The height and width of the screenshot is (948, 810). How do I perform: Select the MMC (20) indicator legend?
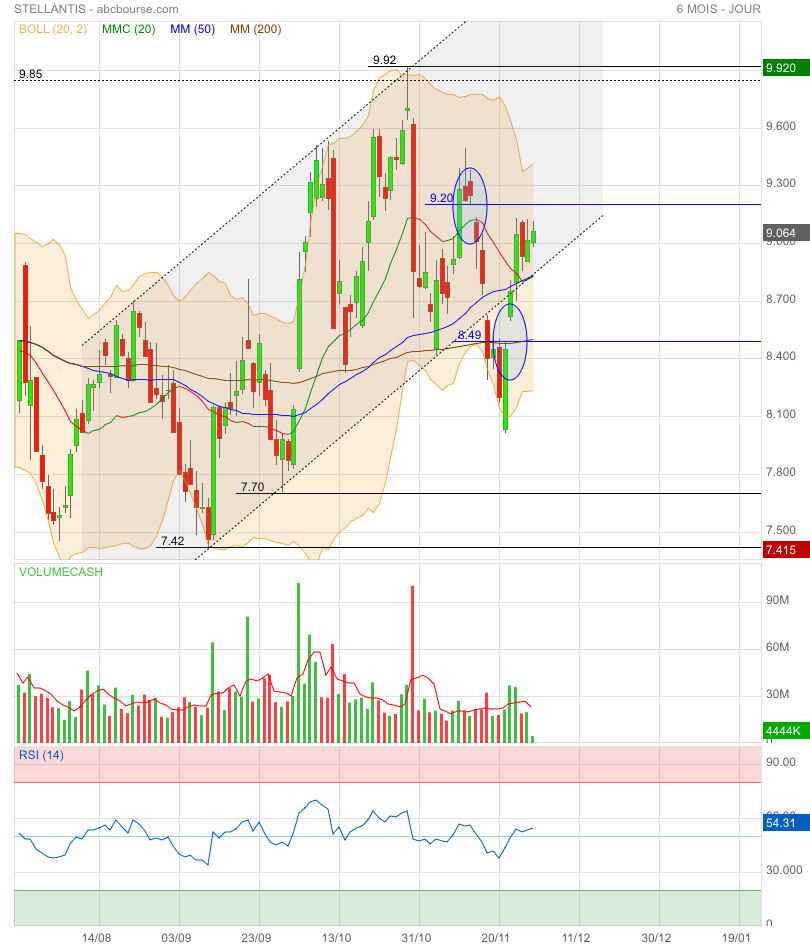point(129,29)
